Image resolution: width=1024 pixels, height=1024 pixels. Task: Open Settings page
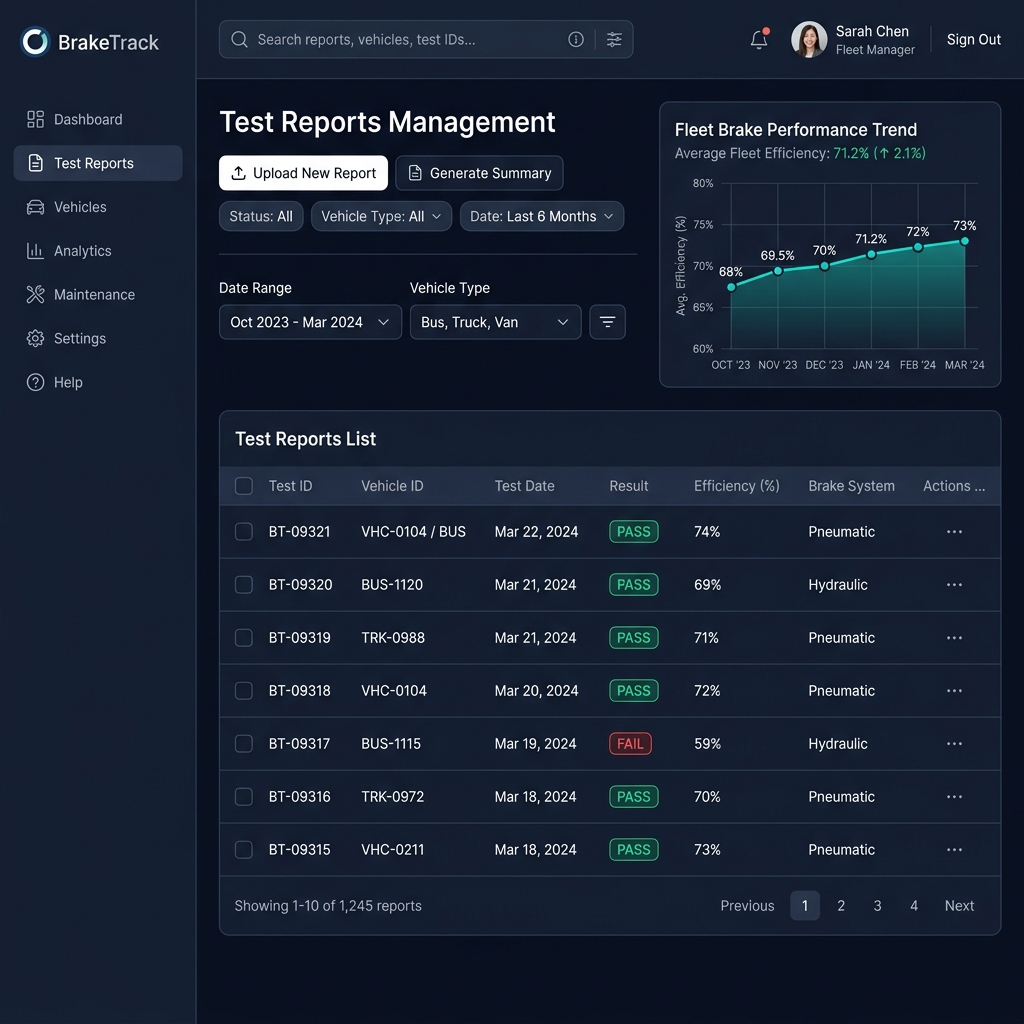coord(98,338)
